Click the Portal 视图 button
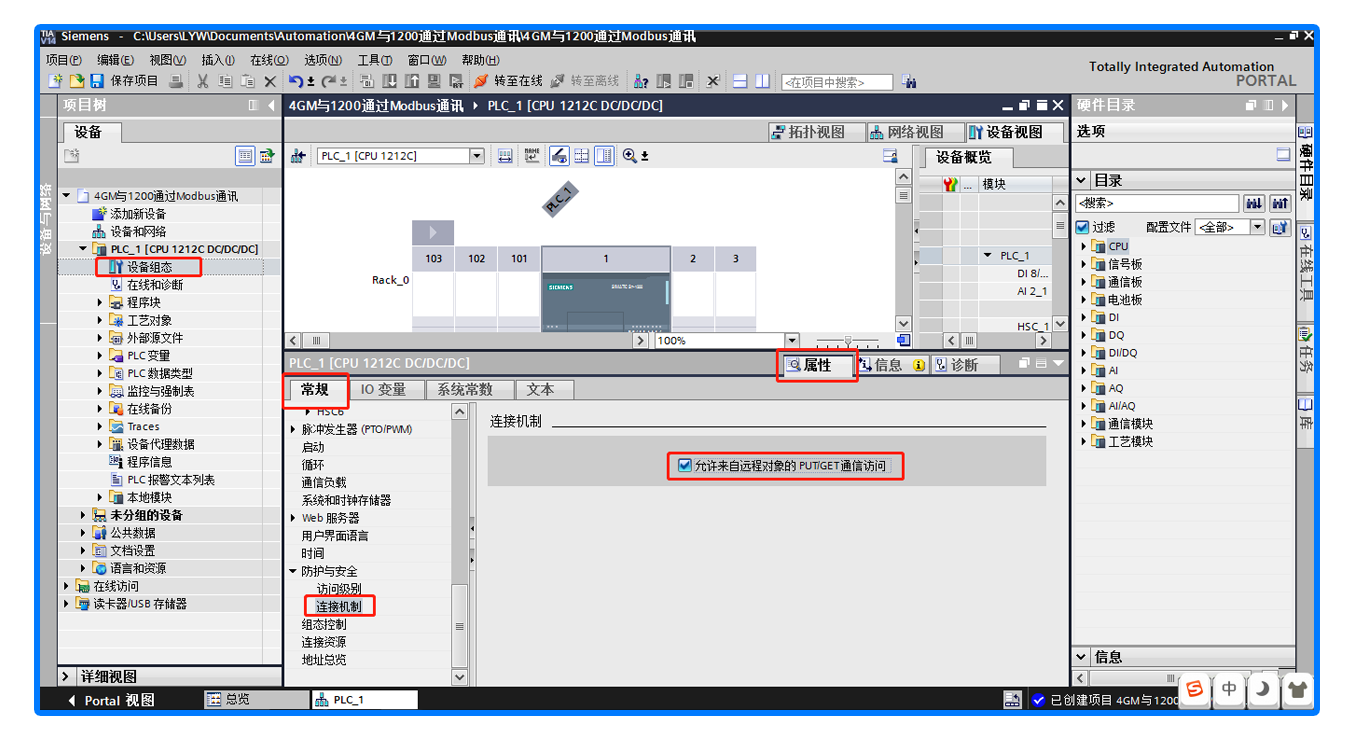Viewport: 1366px width, 729px height. click(x=112, y=700)
